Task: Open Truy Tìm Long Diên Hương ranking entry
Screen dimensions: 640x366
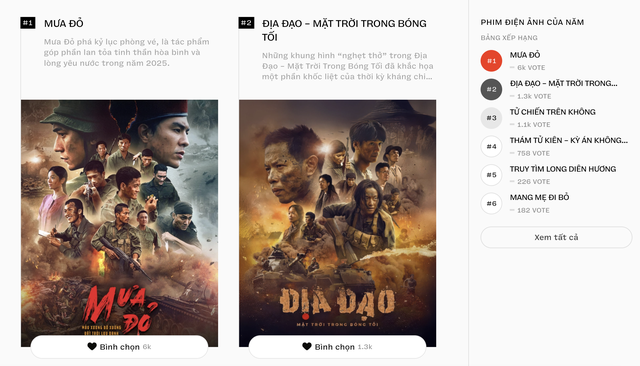Action: click(562, 169)
